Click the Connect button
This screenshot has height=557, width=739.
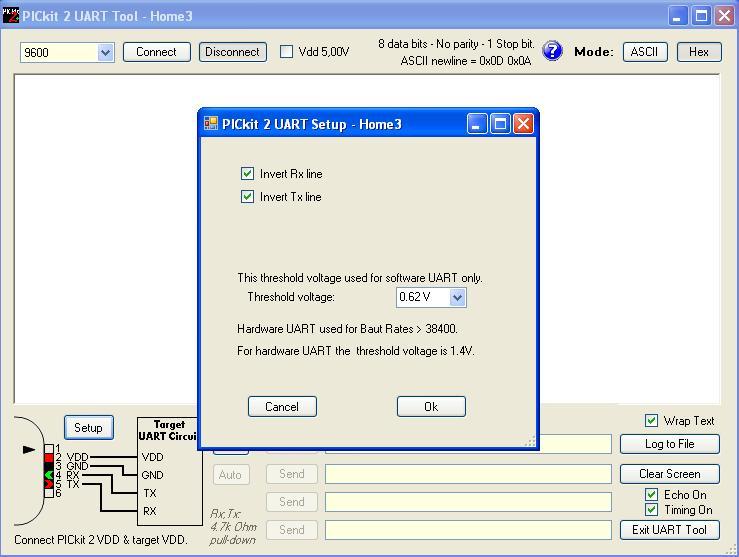click(156, 52)
